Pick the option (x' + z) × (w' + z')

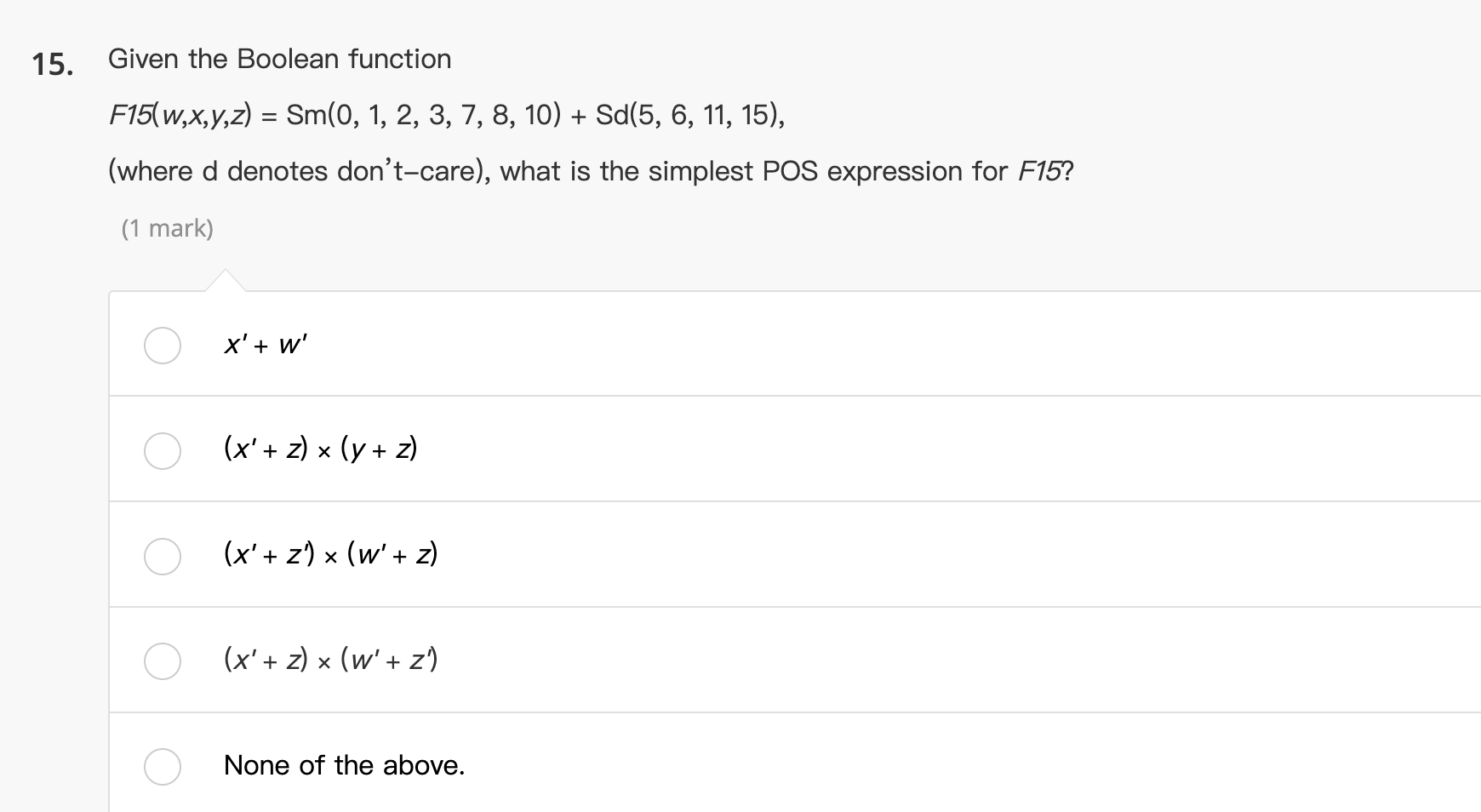pos(162,662)
